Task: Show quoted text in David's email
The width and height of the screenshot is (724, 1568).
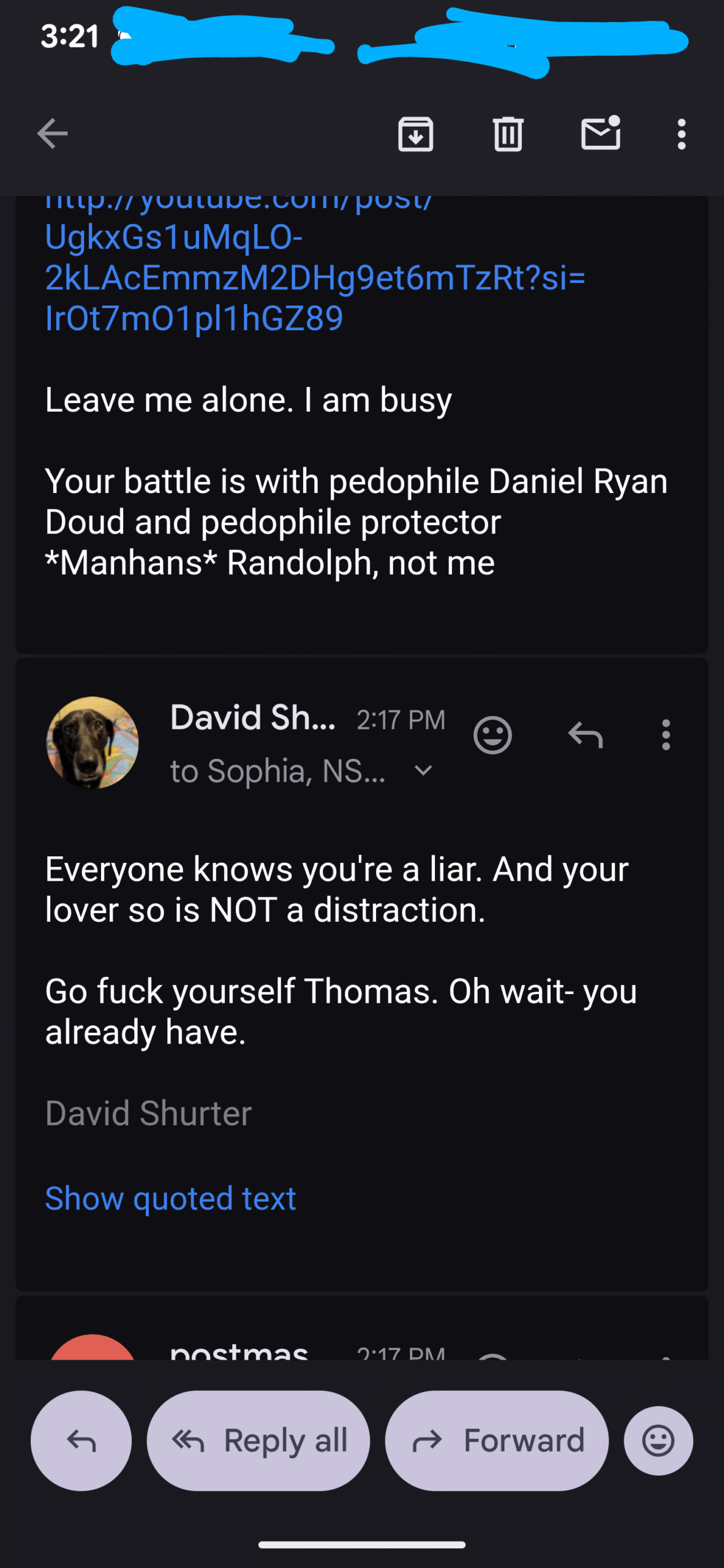Action: click(x=170, y=1199)
